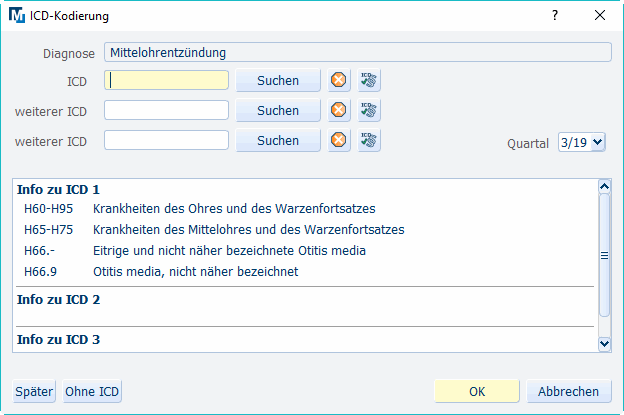Click Suchen next to the ICD field
624x415 pixels.
tap(278, 80)
